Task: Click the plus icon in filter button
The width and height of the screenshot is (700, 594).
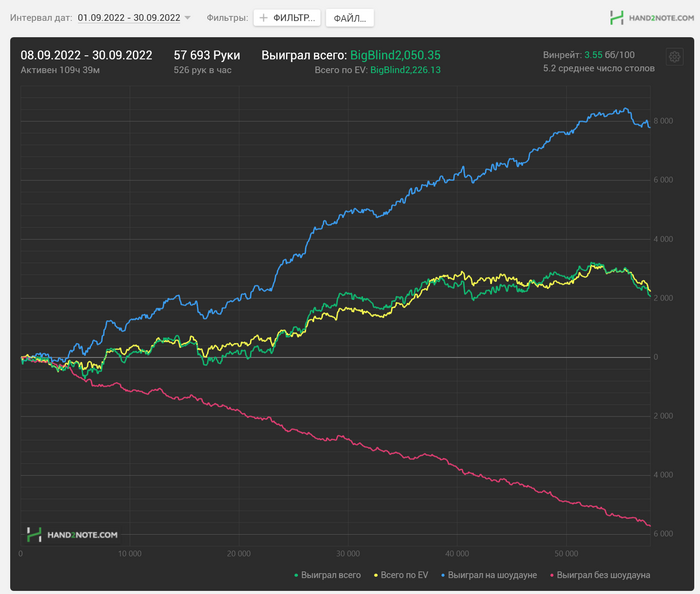Action: tap(263, 18)
